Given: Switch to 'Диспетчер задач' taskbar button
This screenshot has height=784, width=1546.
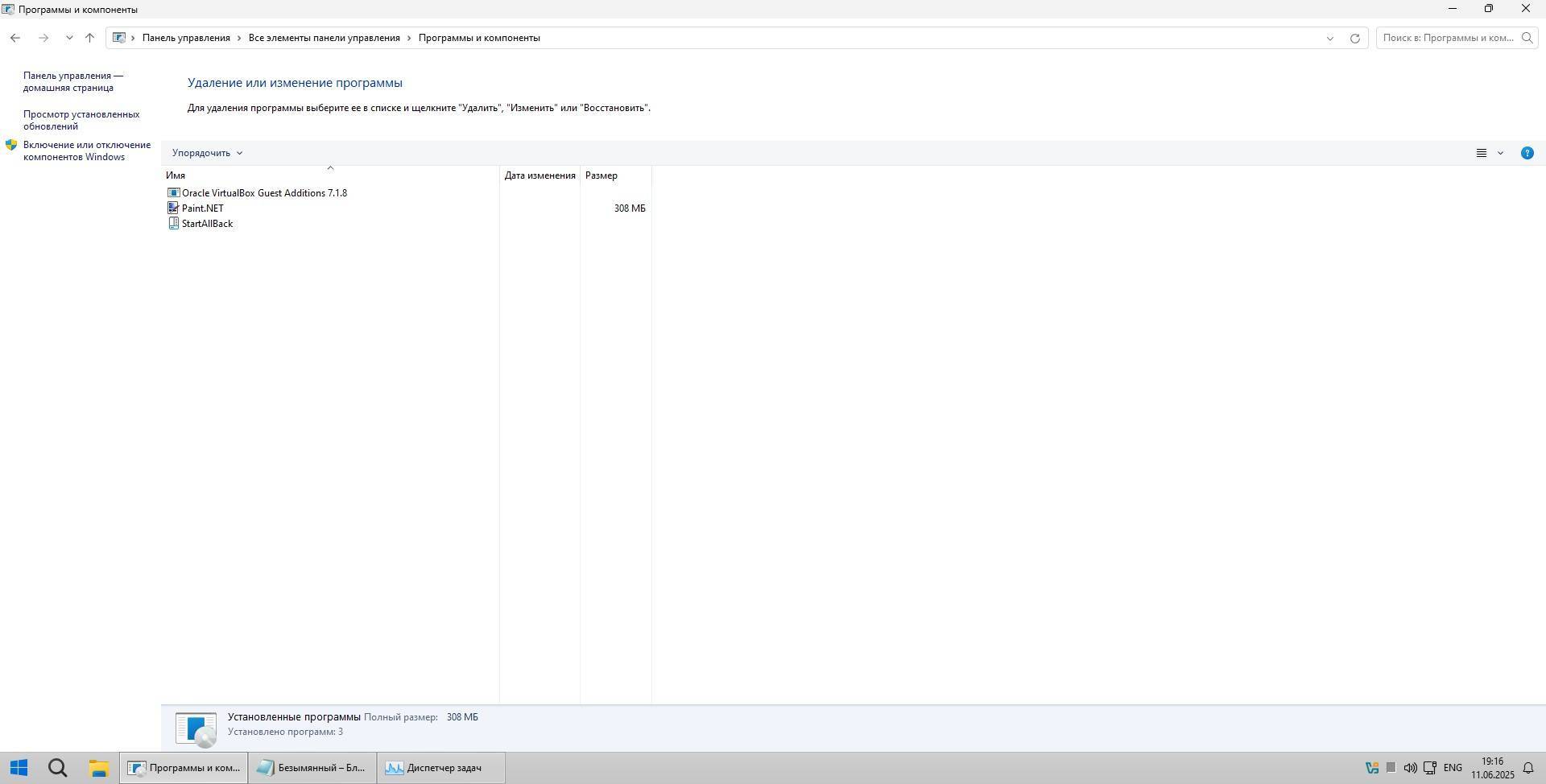Looking at the screenshot, I should pos(441,768).
